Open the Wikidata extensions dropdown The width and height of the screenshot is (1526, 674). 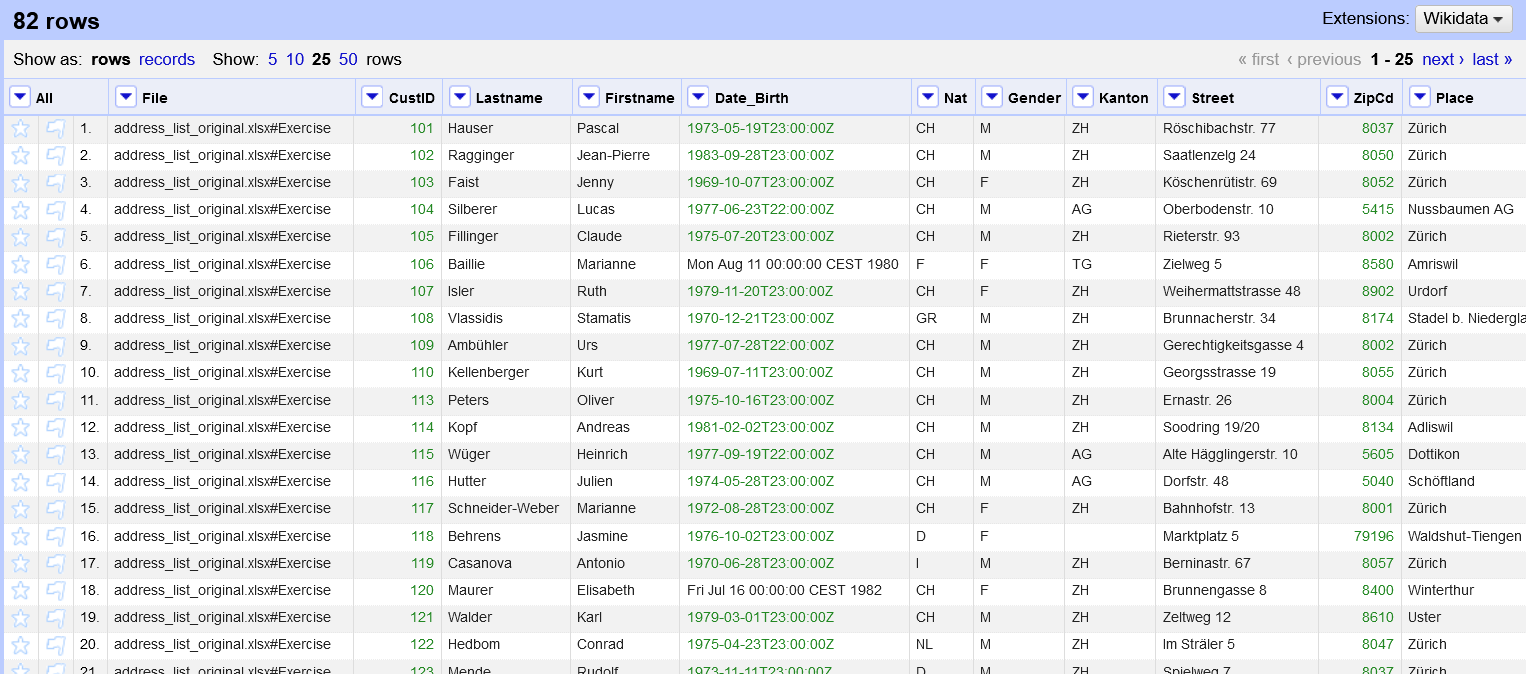click(x=1463, y=18)
